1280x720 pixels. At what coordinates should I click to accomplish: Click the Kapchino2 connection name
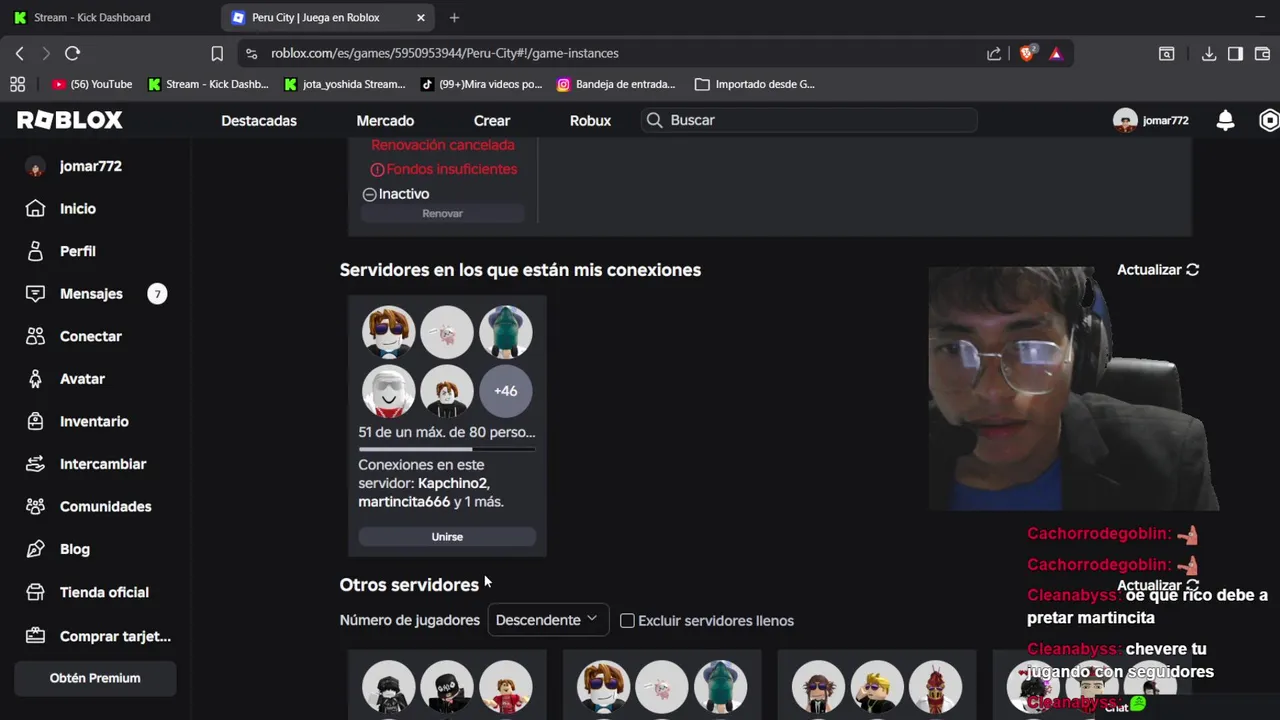(x=453, y=483)
